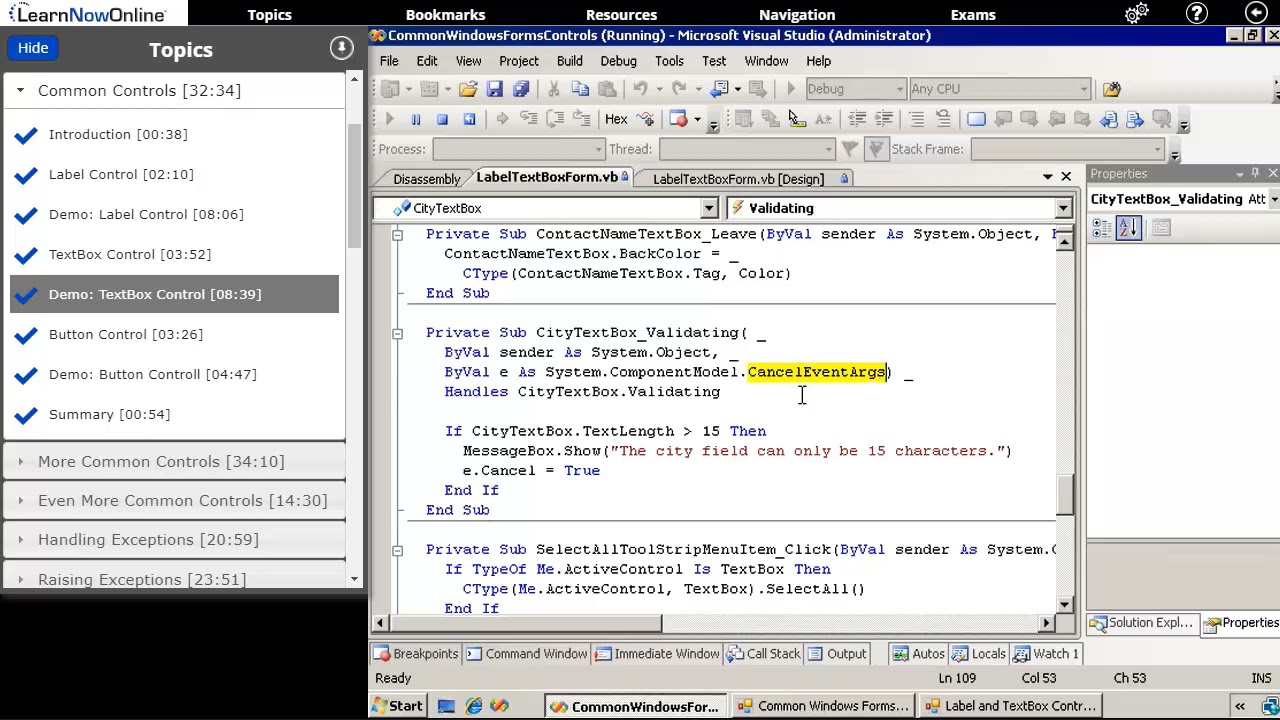Open the Call Stack tab
This screenshot has height=720, width=1280.
point(765,653)
